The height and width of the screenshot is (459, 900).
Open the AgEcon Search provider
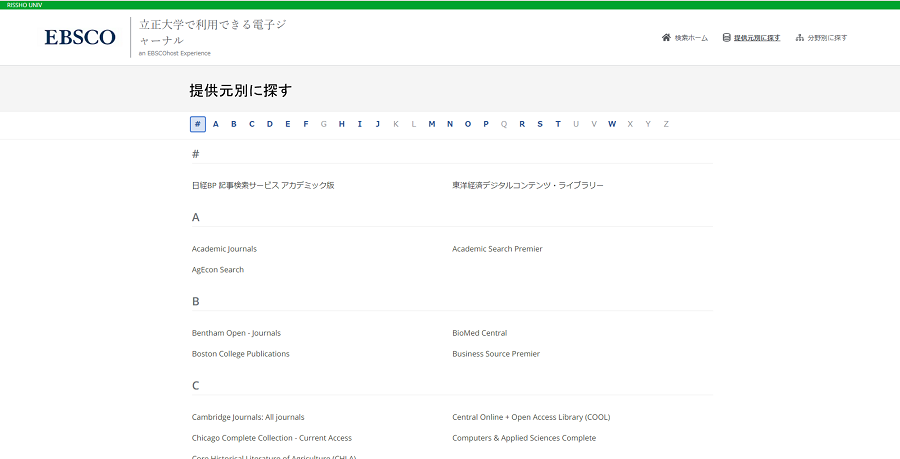coord(218,270)
